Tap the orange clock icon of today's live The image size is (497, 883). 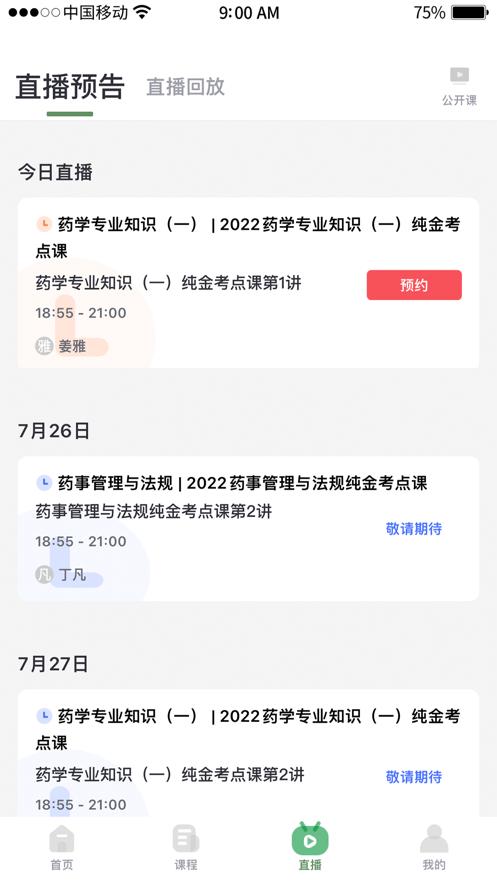point(44,224)
